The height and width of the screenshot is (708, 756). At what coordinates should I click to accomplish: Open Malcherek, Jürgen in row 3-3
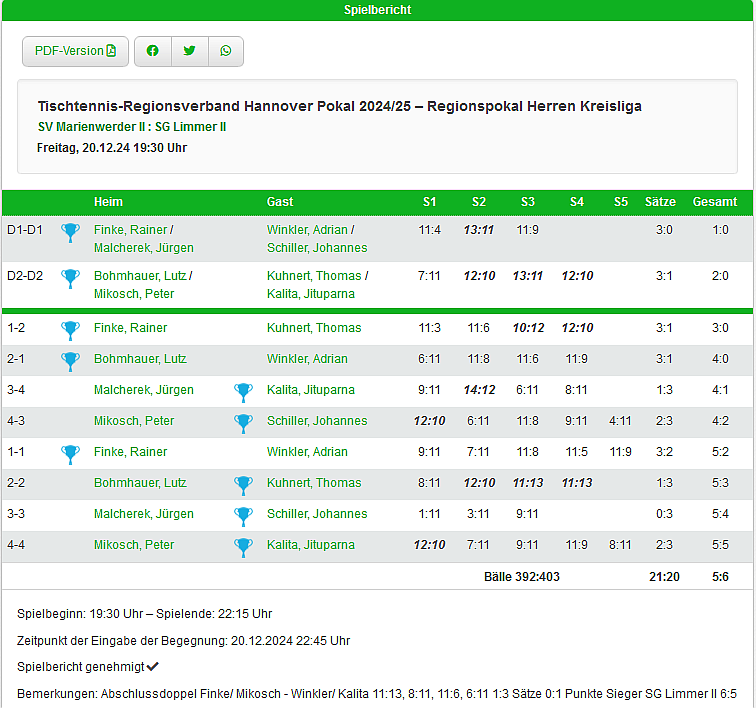[144, 514]
